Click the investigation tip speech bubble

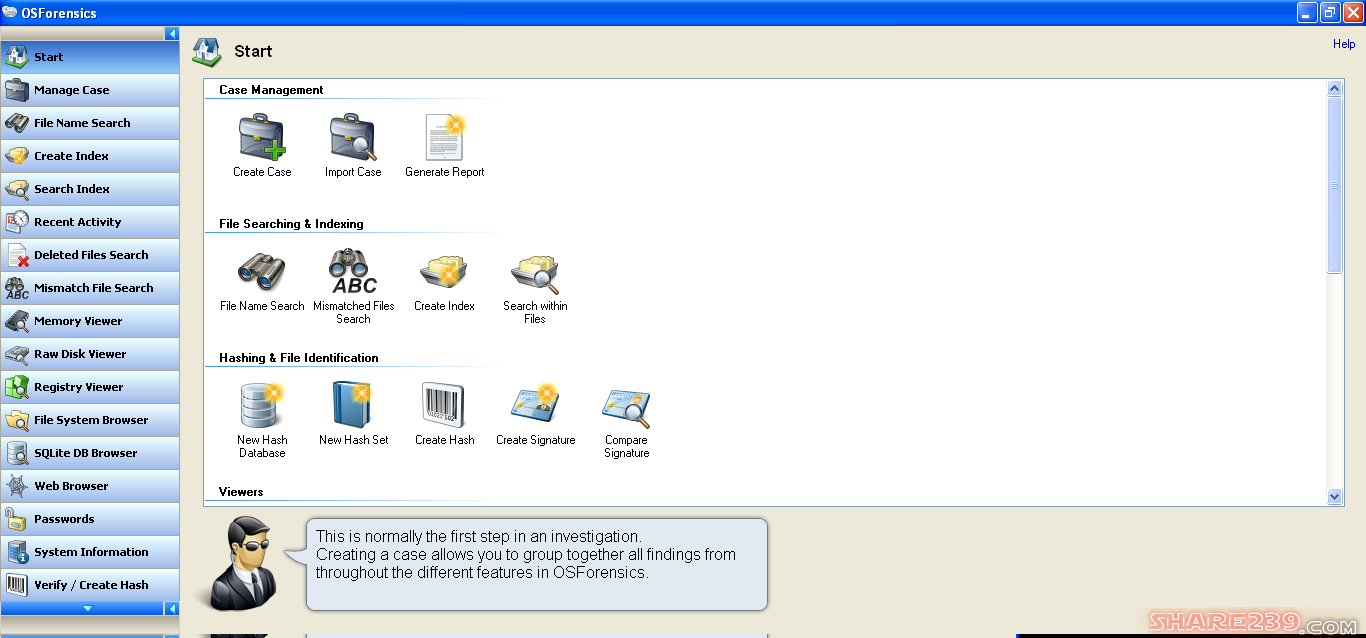tap(536, 564)
